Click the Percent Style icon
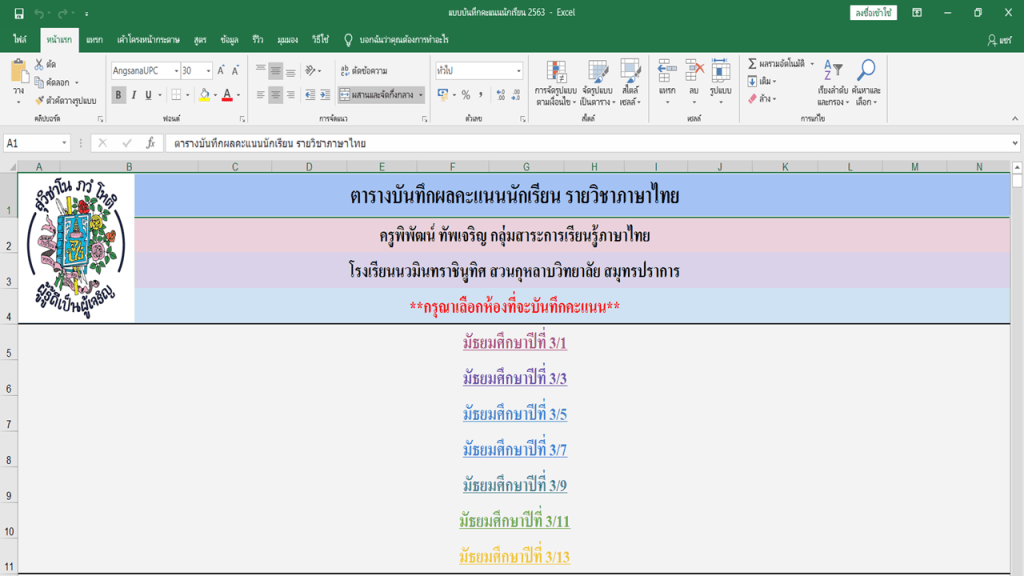This screenshot has height=576, width=1024. [466, 95]
